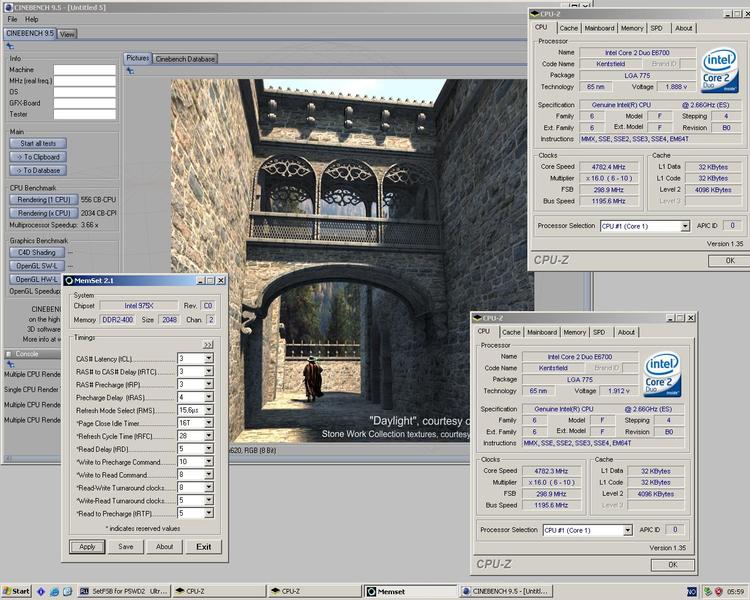
Task: Select the CINEBENCH 9.5 tab
Action: [30, 33]
